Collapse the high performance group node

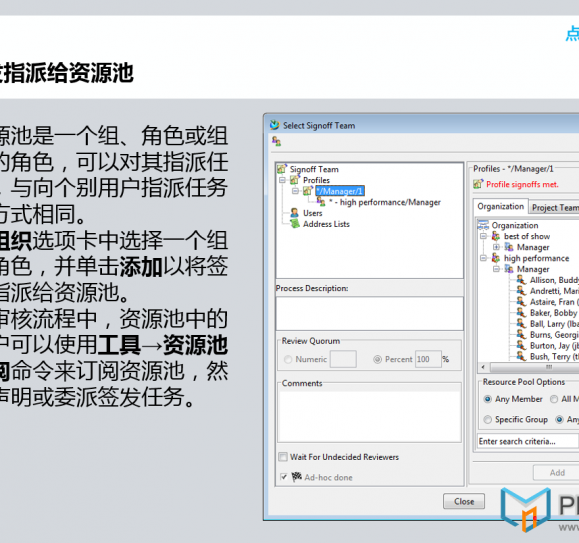483,258
